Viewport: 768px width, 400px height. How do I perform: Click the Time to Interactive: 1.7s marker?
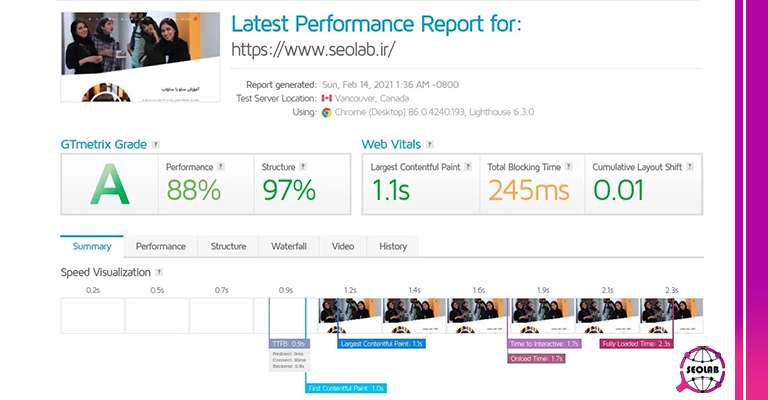point(544,344)
